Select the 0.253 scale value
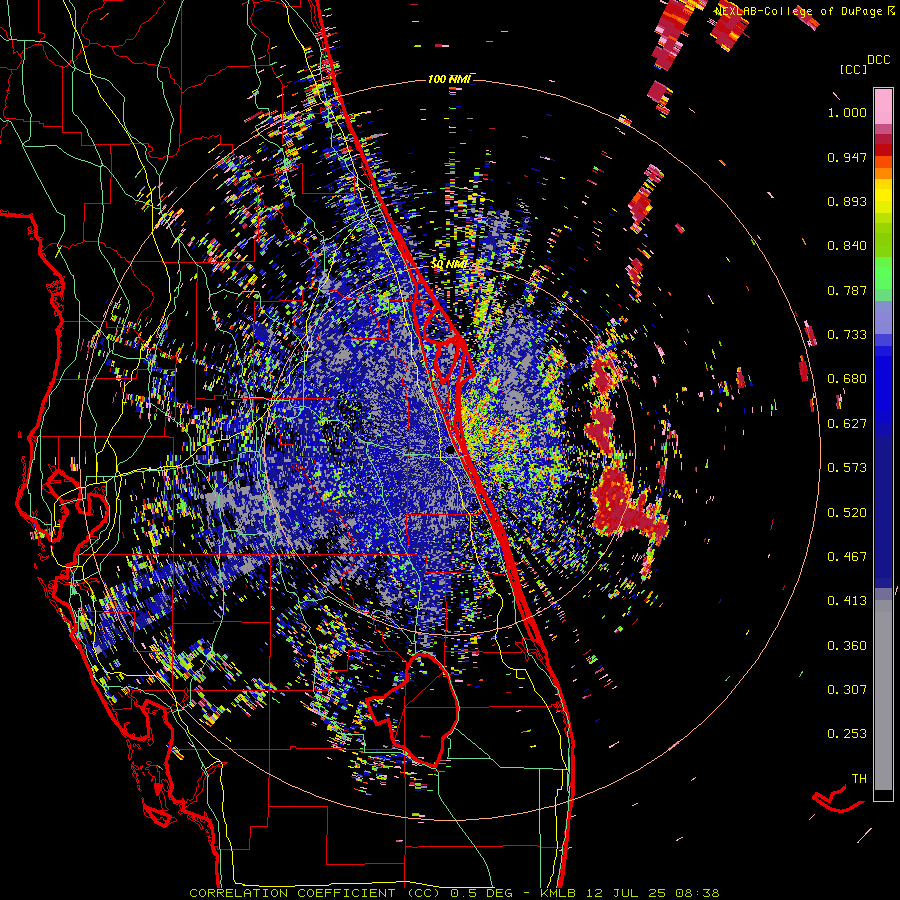Screen dimensions: 900x900 pos(847,734)
